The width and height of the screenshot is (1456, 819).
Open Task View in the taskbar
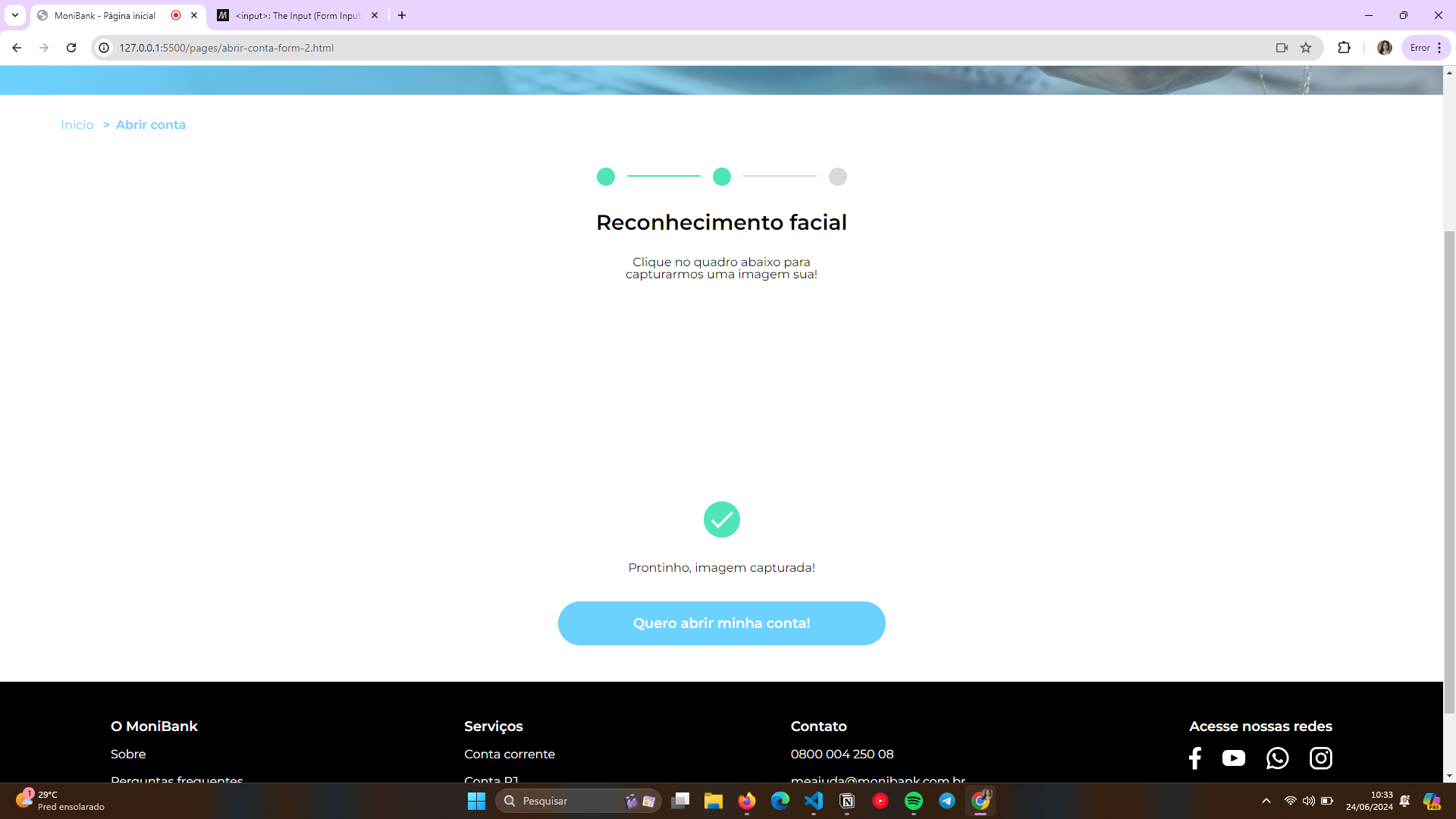(680, 801)
